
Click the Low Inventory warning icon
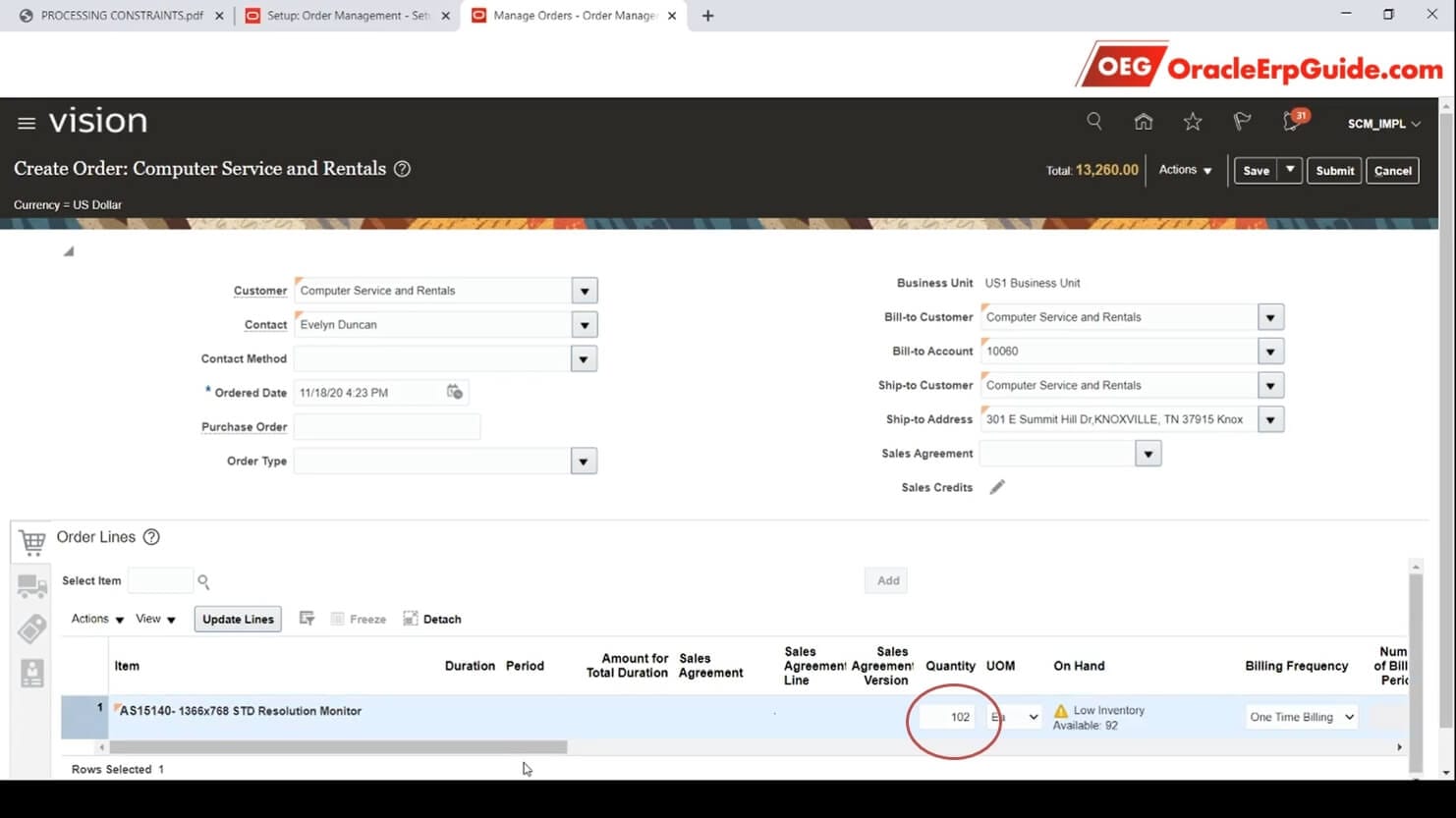(x=1061, y=710)
